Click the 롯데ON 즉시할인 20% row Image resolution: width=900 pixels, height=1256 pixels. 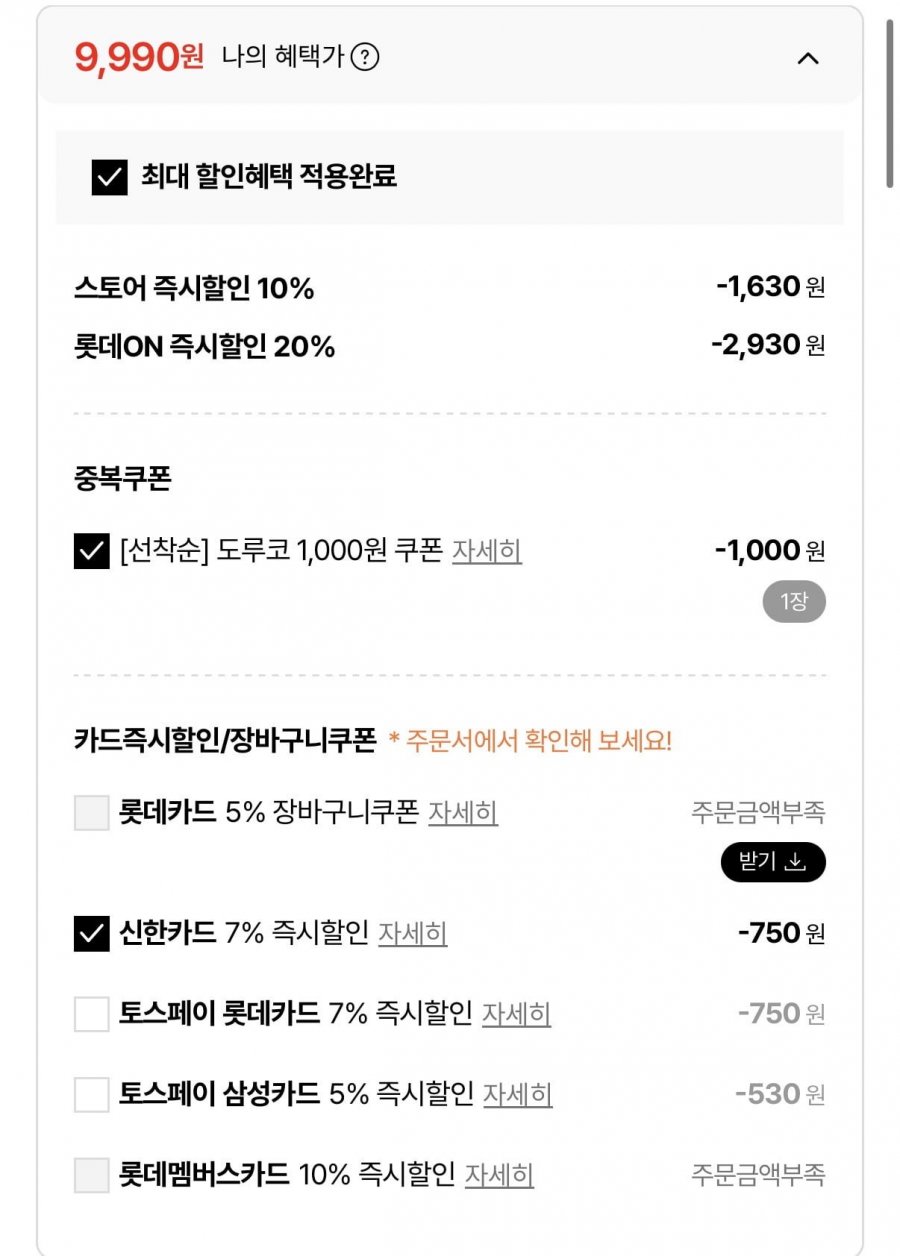(x=204, y=347)
